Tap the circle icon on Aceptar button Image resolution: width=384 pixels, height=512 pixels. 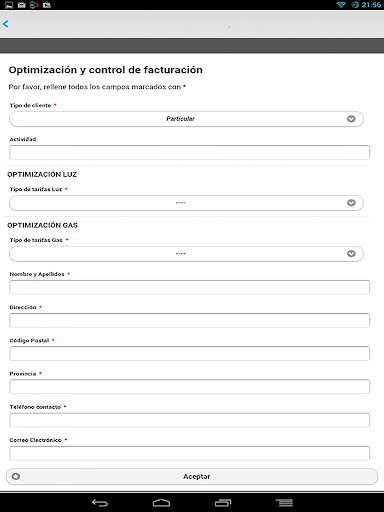(16, 476)
